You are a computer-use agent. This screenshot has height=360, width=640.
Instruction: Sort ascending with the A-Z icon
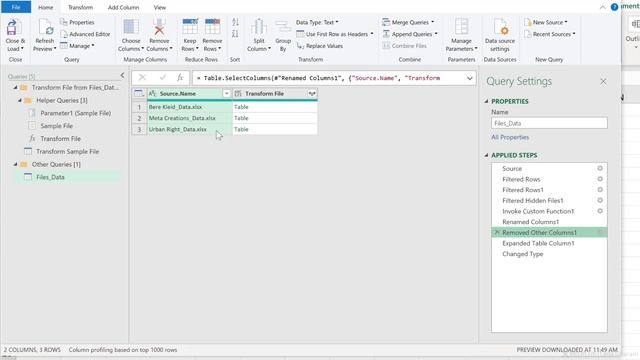(x=235, y=22)
